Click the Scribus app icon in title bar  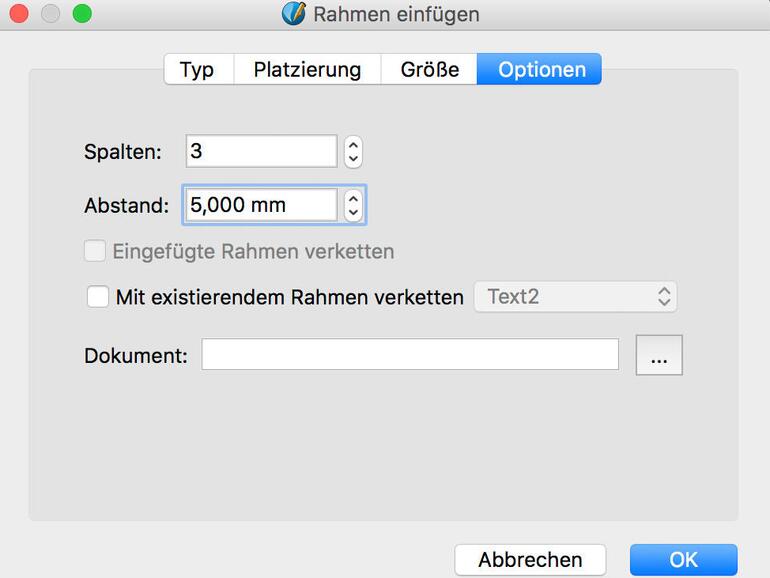293,14
